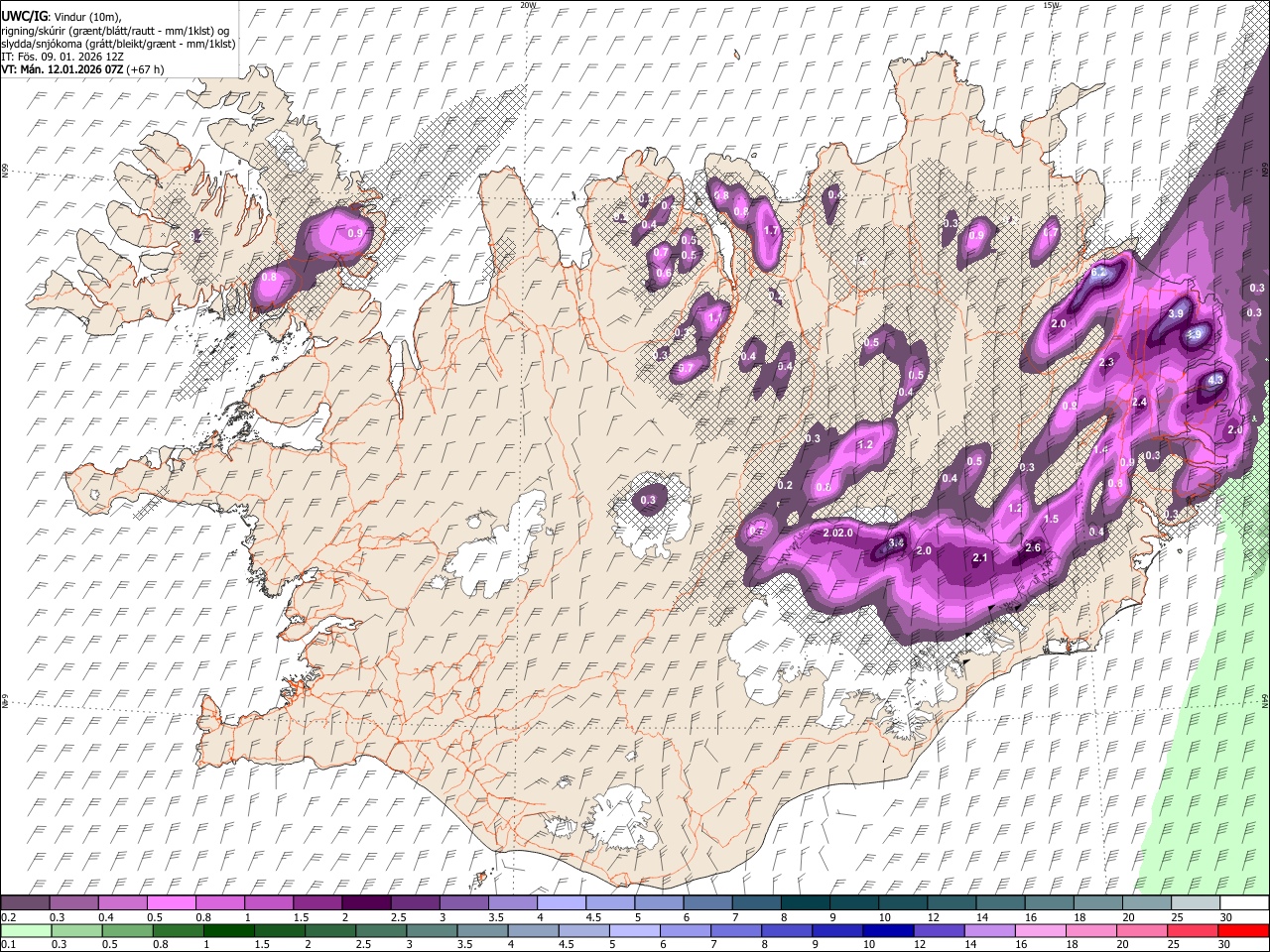
Task: Pick the deep navy 10–12 rain legend swatch
Action: click(888, 930)
